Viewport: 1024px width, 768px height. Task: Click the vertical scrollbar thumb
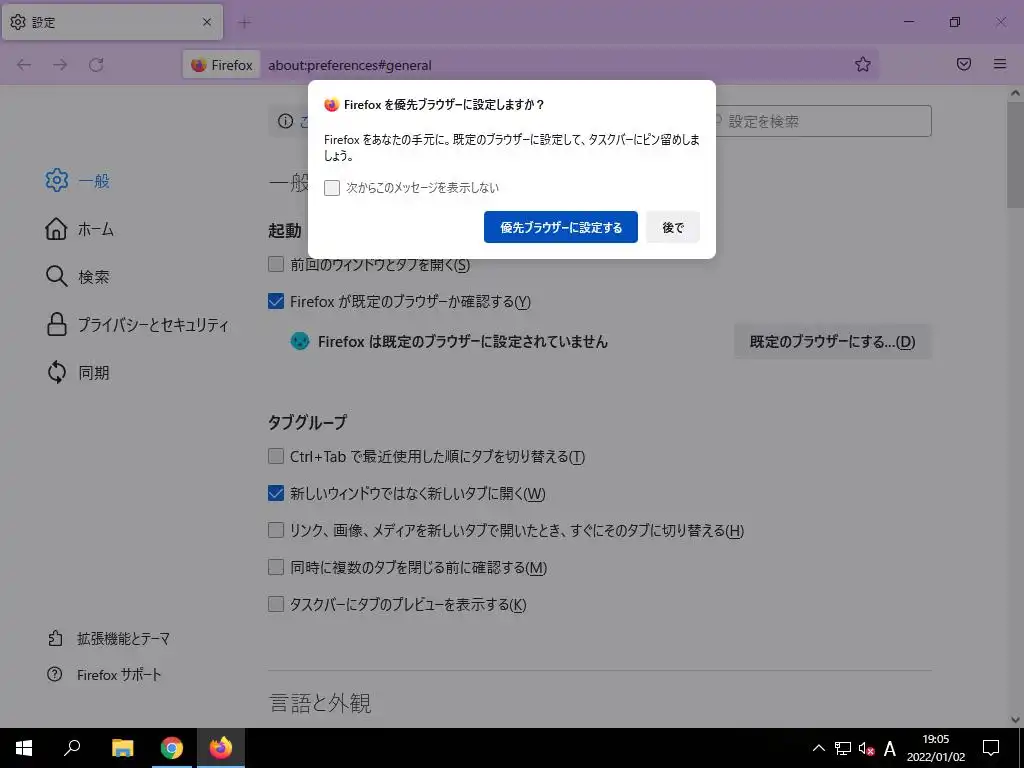click(1015, 155)
